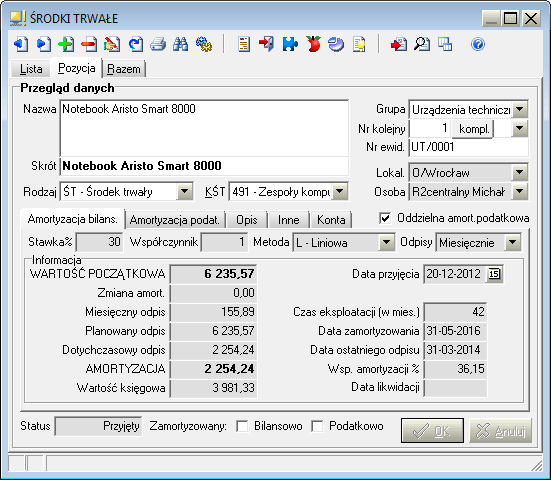The height and width of the screenshot is (480, 551).
Task: Click the blue puzzle piece icon
Action: (290, 45)
